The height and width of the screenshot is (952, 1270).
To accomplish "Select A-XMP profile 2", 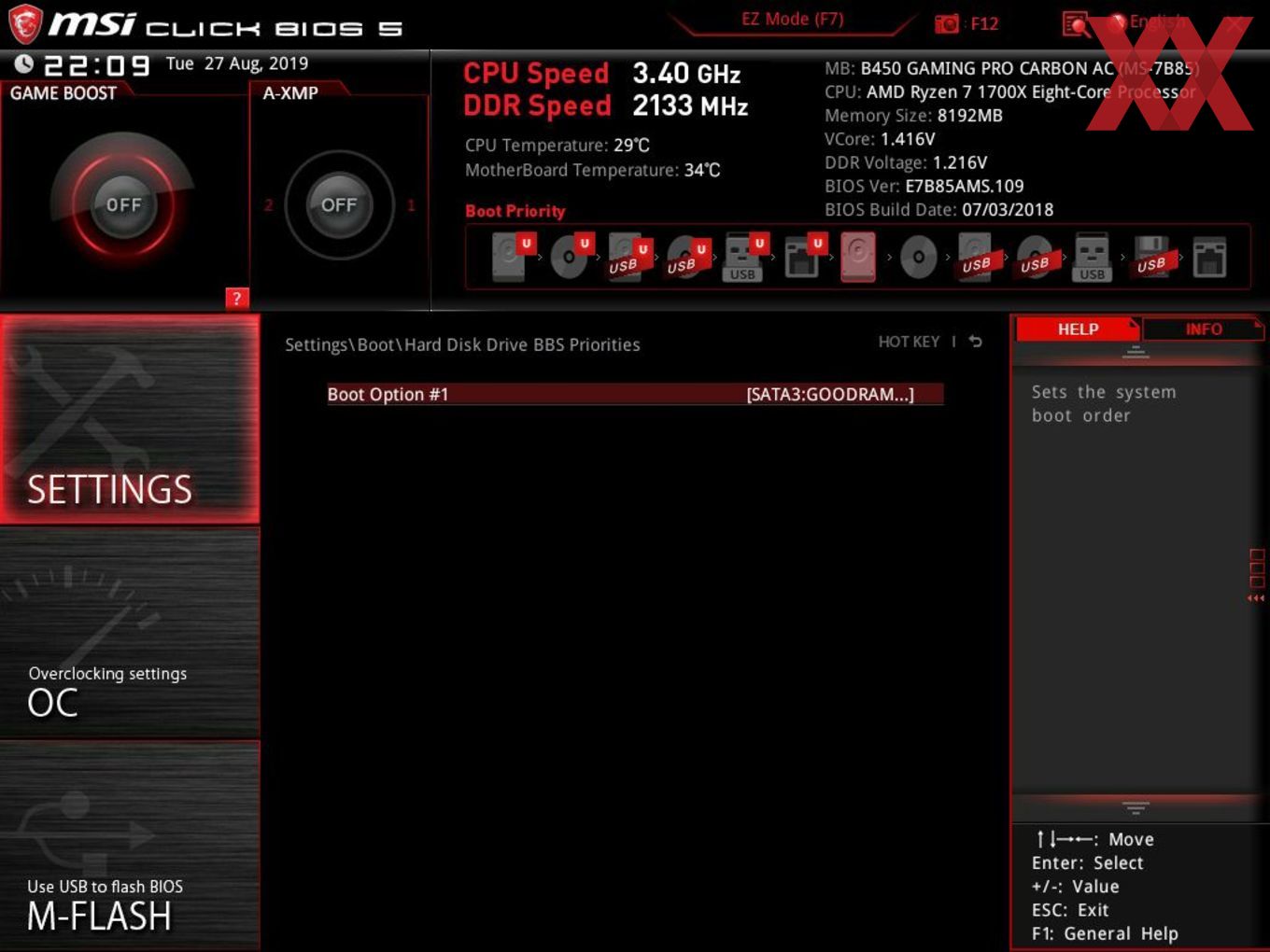I will [269, 205].
